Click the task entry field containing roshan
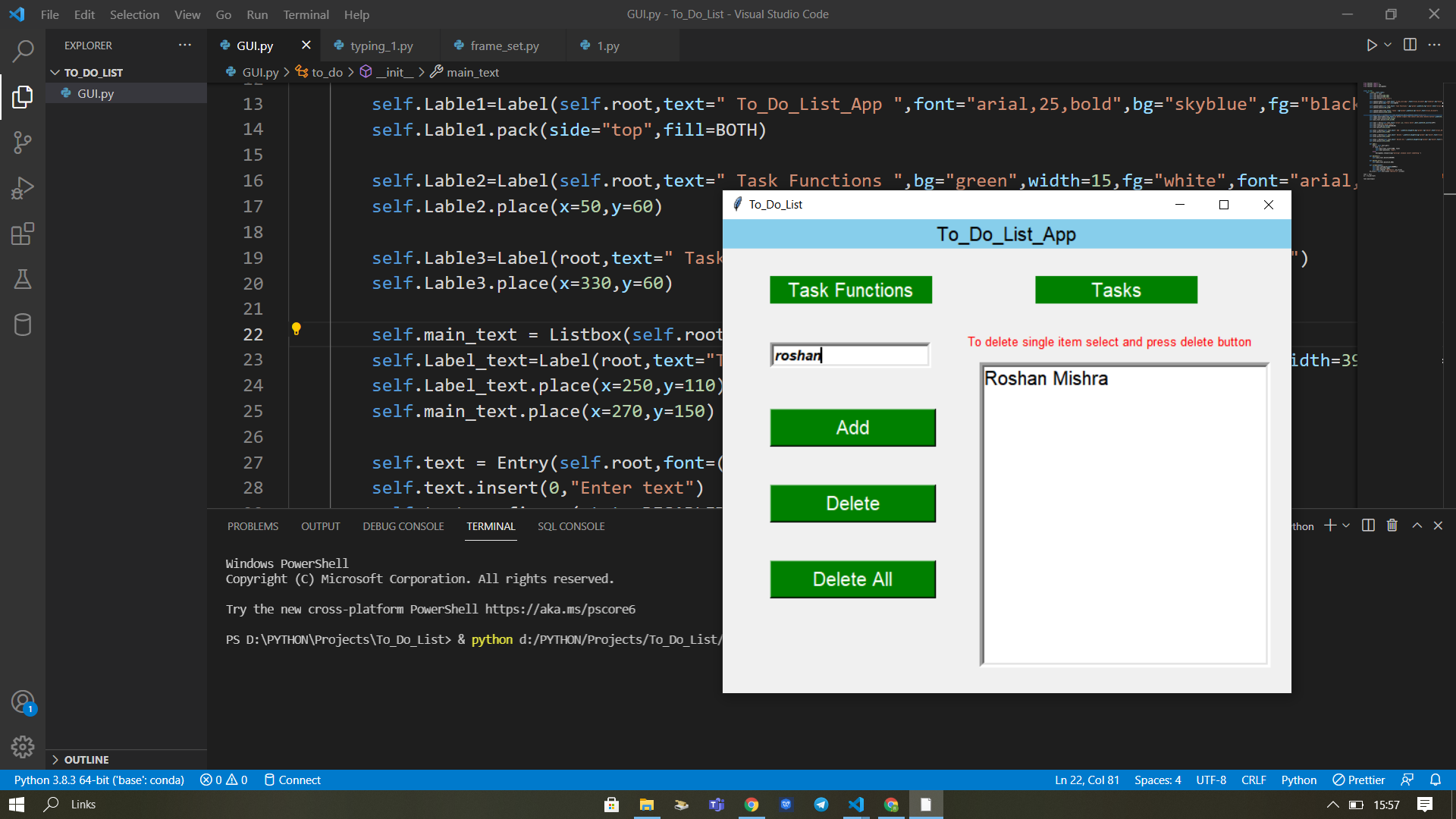Image resolution: width=1456 pixels, height=819 pixels. (x=850, y=355)
